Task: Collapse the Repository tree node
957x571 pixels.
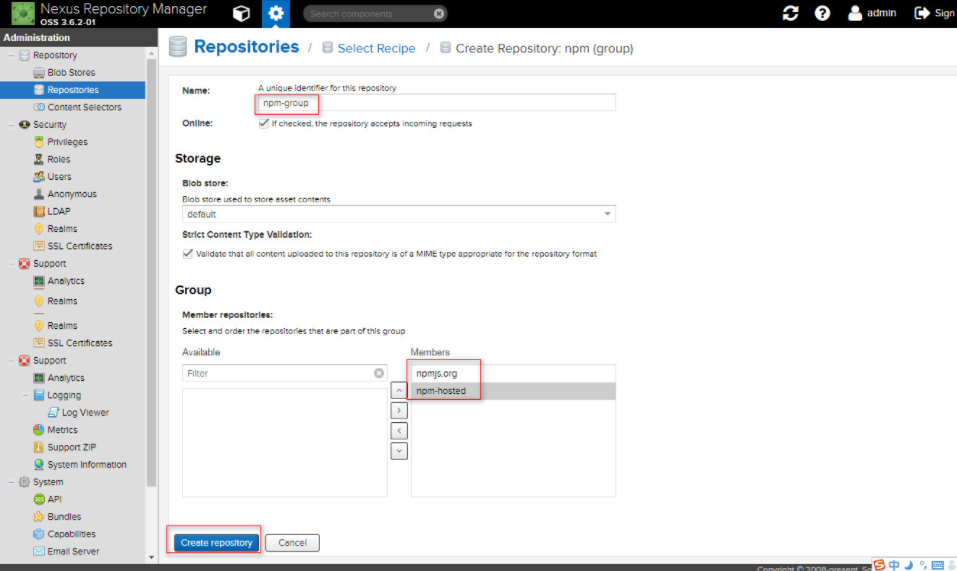Action: point(10,56)
